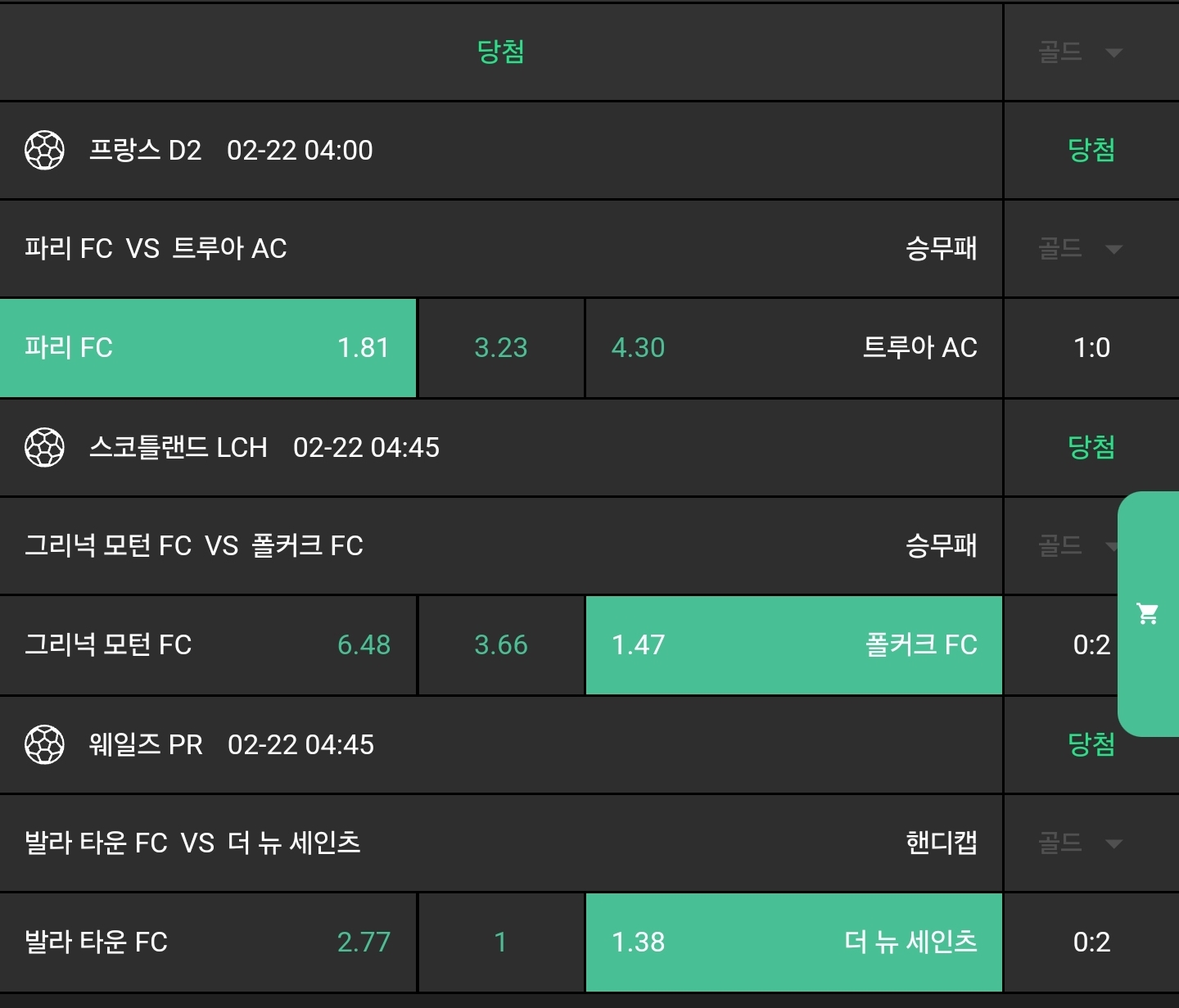Expand 골드 dropdown for 발라 타운 match
This screenshot has height=1008, width=1179.
[x=1079, y=843]
